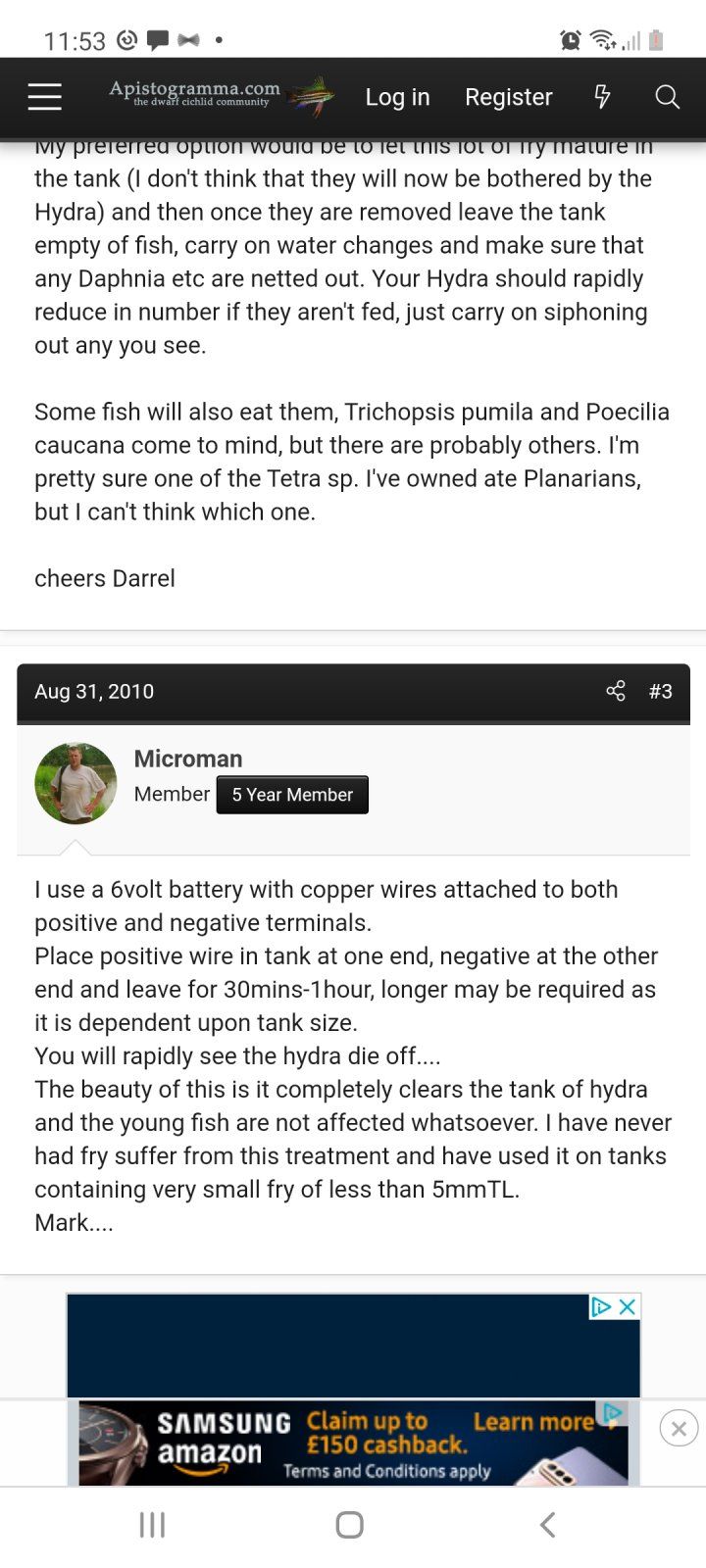706x1568 pixels.
Task: Tap the 5 Year Member badge
Action: point(292,795)
